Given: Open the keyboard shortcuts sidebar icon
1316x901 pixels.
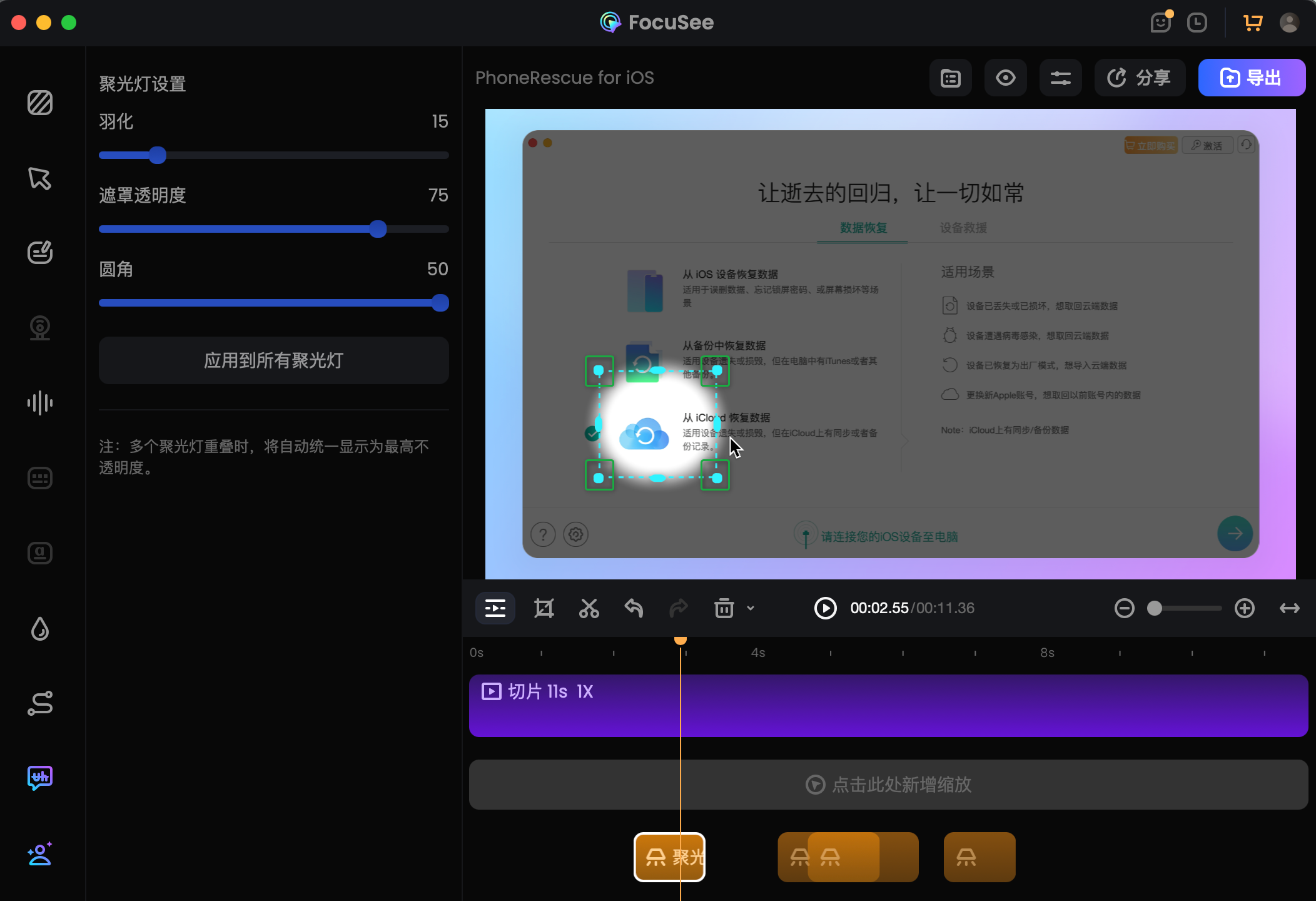Looking at the screenshot, I should (40, 478).
